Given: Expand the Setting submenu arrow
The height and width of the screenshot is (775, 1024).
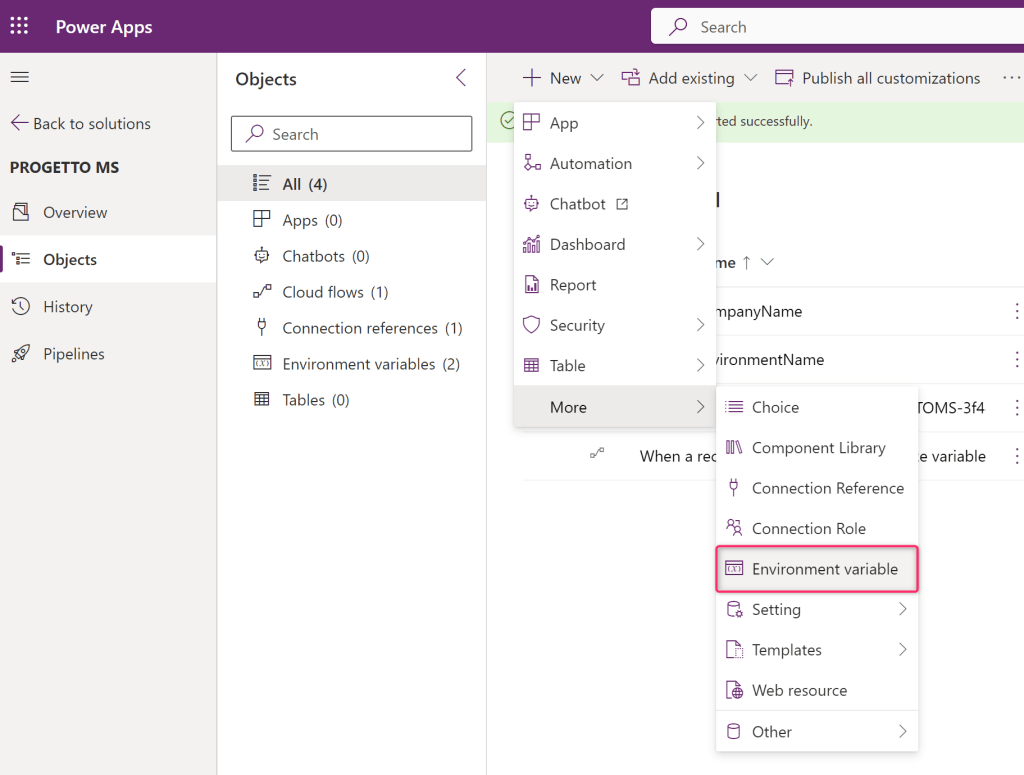Looking at the screenshot, I should pos(902,609).
